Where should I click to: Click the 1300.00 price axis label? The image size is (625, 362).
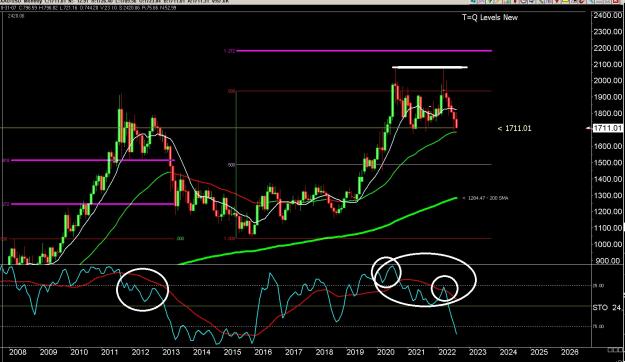(607, 195)
